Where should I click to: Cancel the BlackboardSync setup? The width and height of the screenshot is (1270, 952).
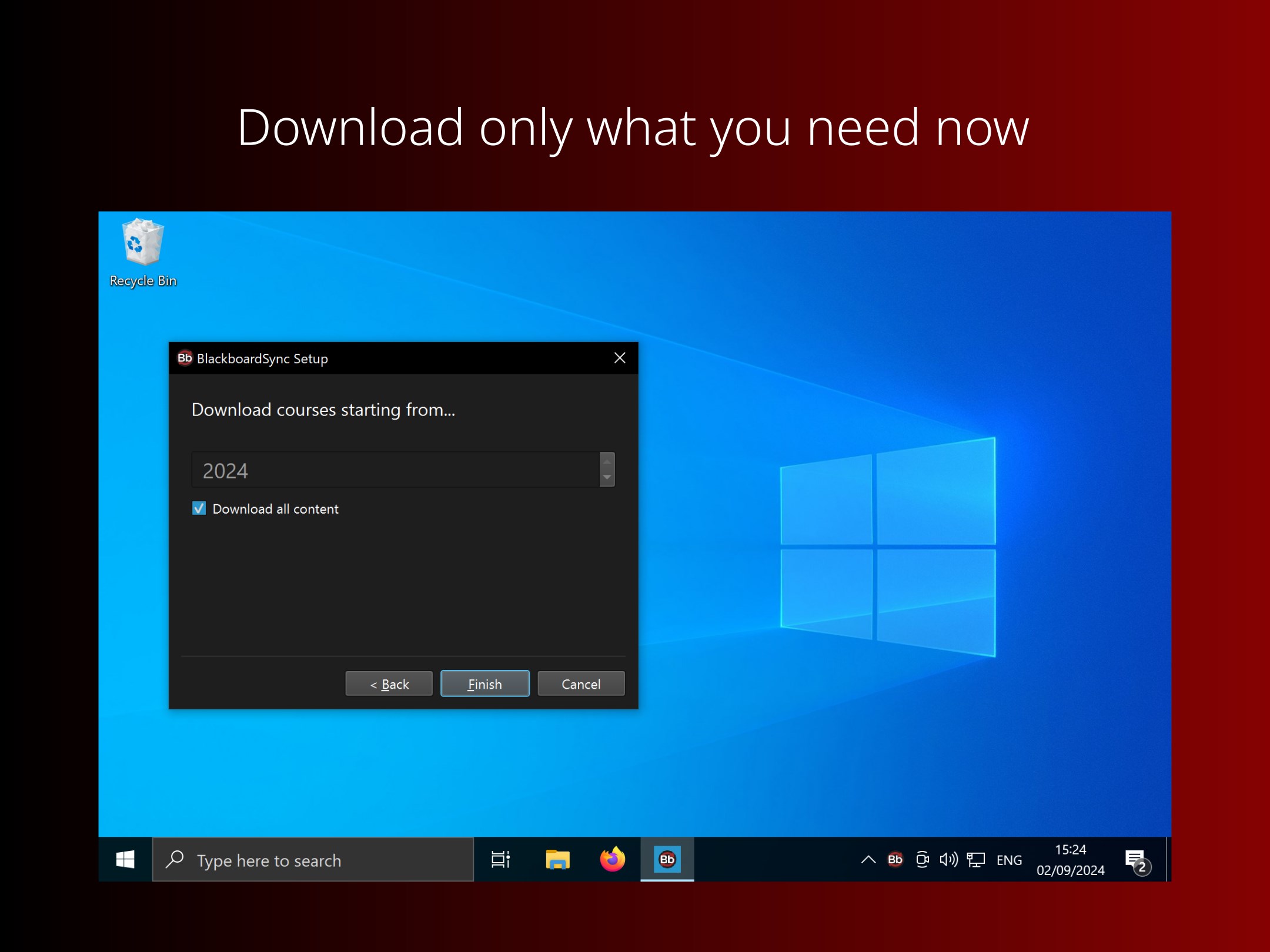tap(580, 683)
